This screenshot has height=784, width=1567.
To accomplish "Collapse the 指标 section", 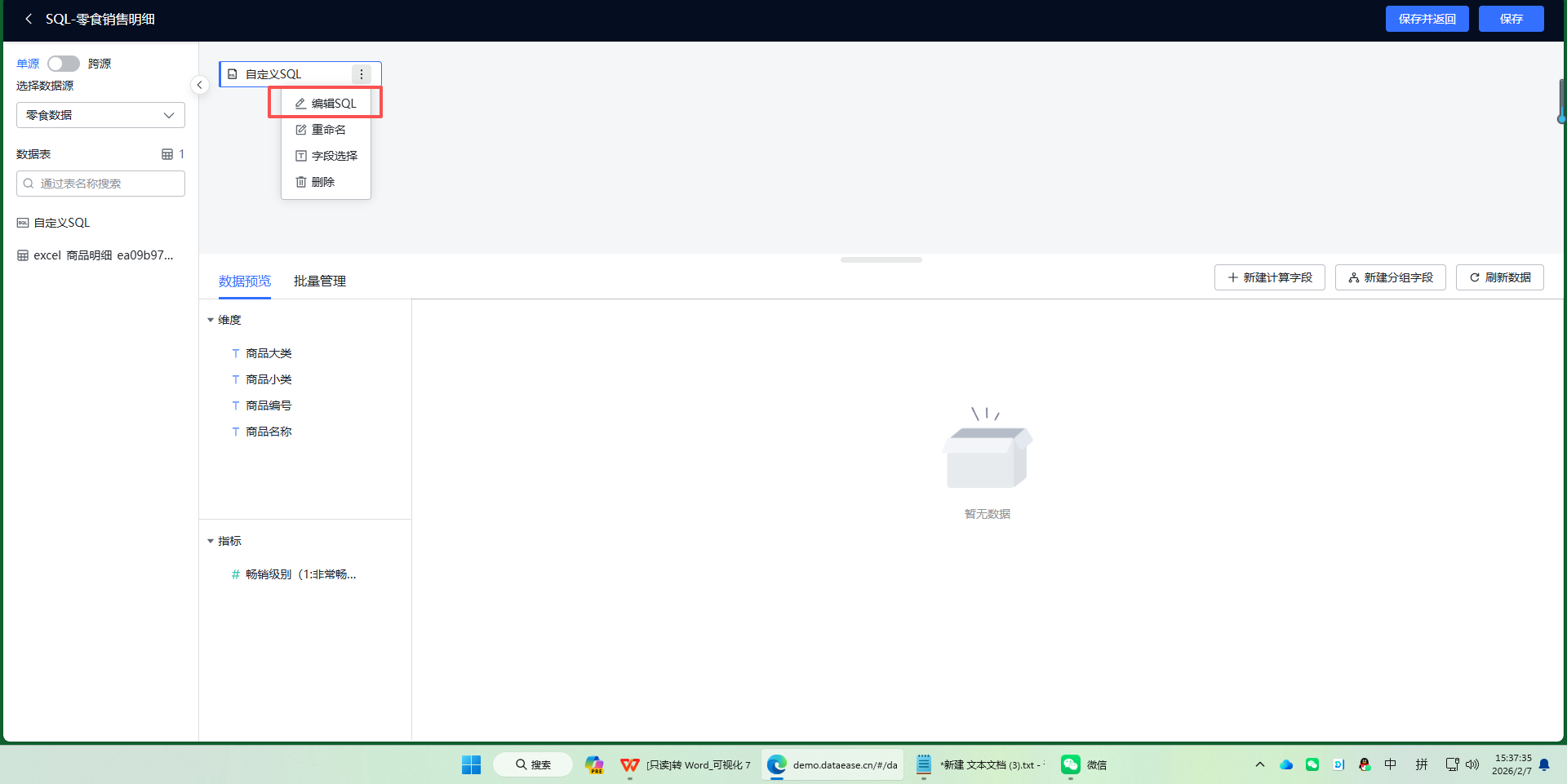I will (211, 541).
